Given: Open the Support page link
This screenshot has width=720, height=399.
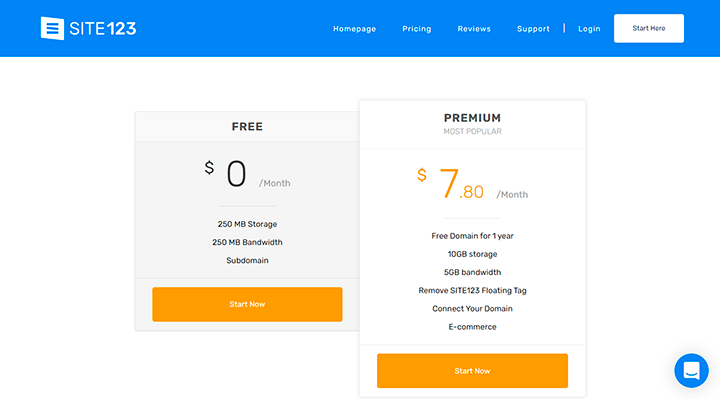Looking at the screenshot, I should pos(533,28).
